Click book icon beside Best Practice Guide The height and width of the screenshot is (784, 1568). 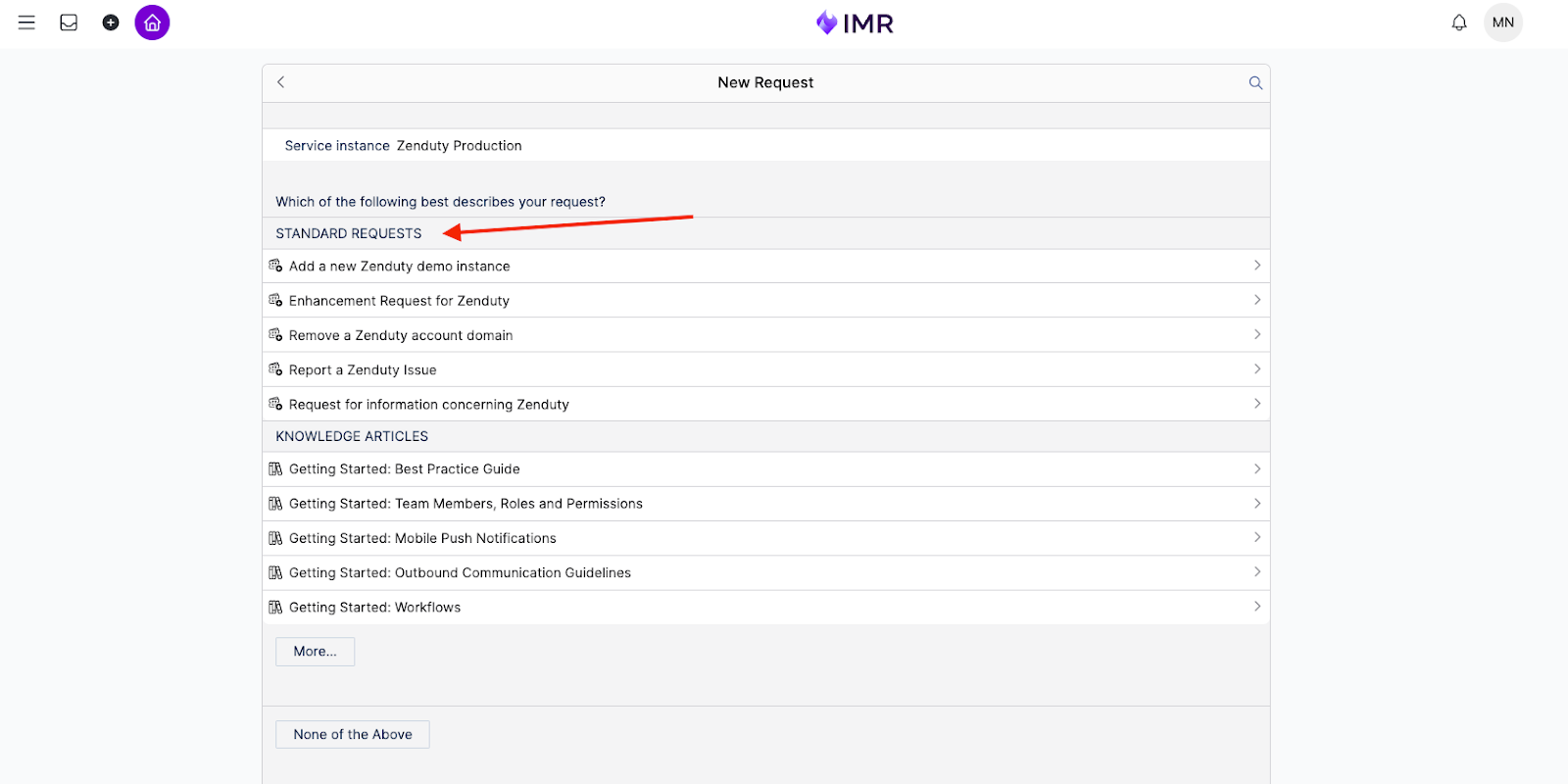275,469
